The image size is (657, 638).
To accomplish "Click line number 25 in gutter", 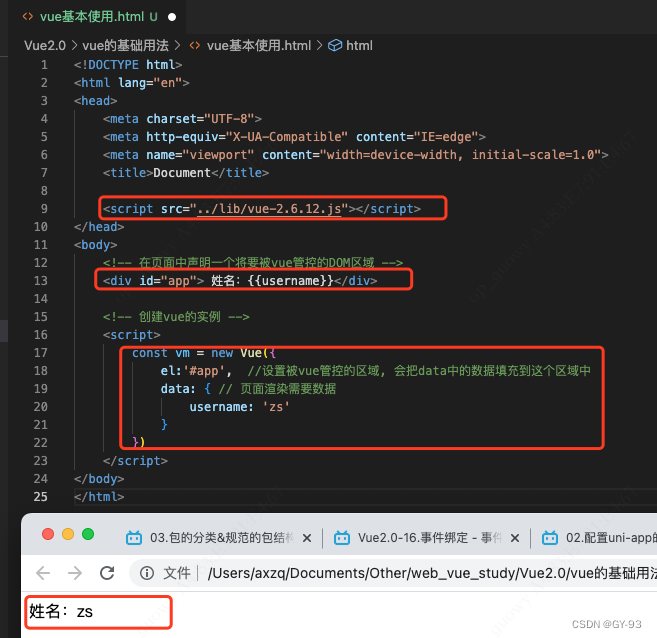I will (x=41, y=497).
